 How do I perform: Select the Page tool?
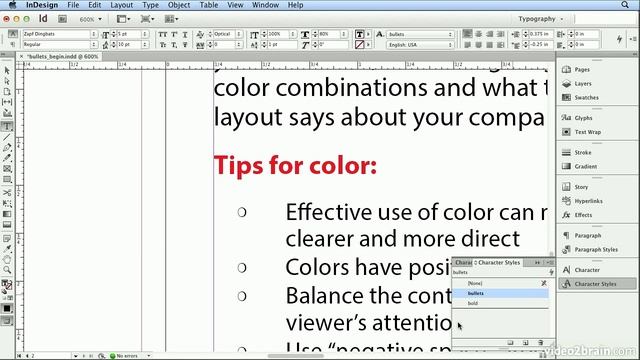[x=7, y=91]
